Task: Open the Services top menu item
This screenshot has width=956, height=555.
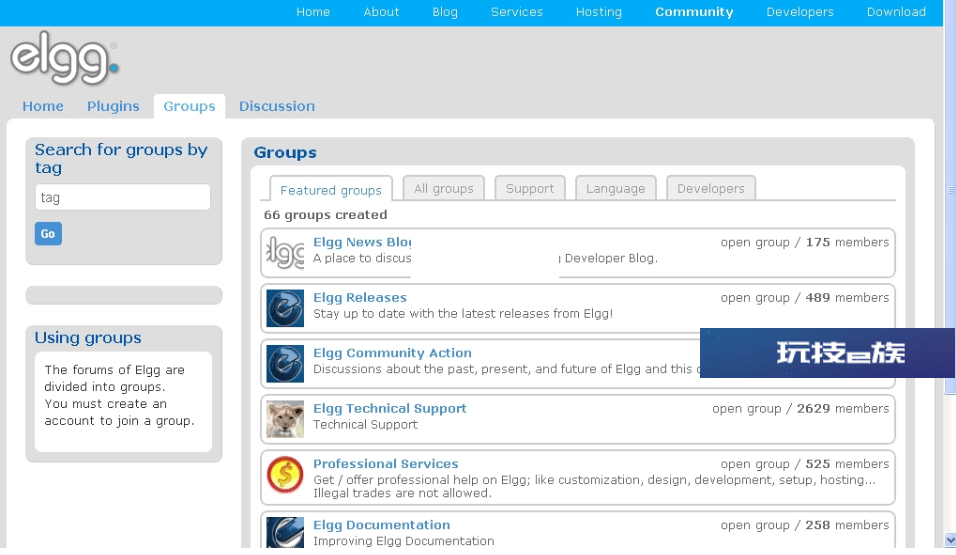Action: point(516,12)
